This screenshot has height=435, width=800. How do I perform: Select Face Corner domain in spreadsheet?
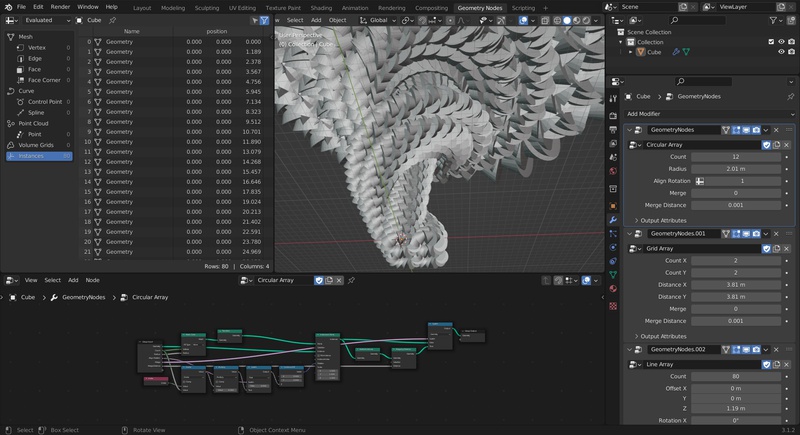pos(45,79)
